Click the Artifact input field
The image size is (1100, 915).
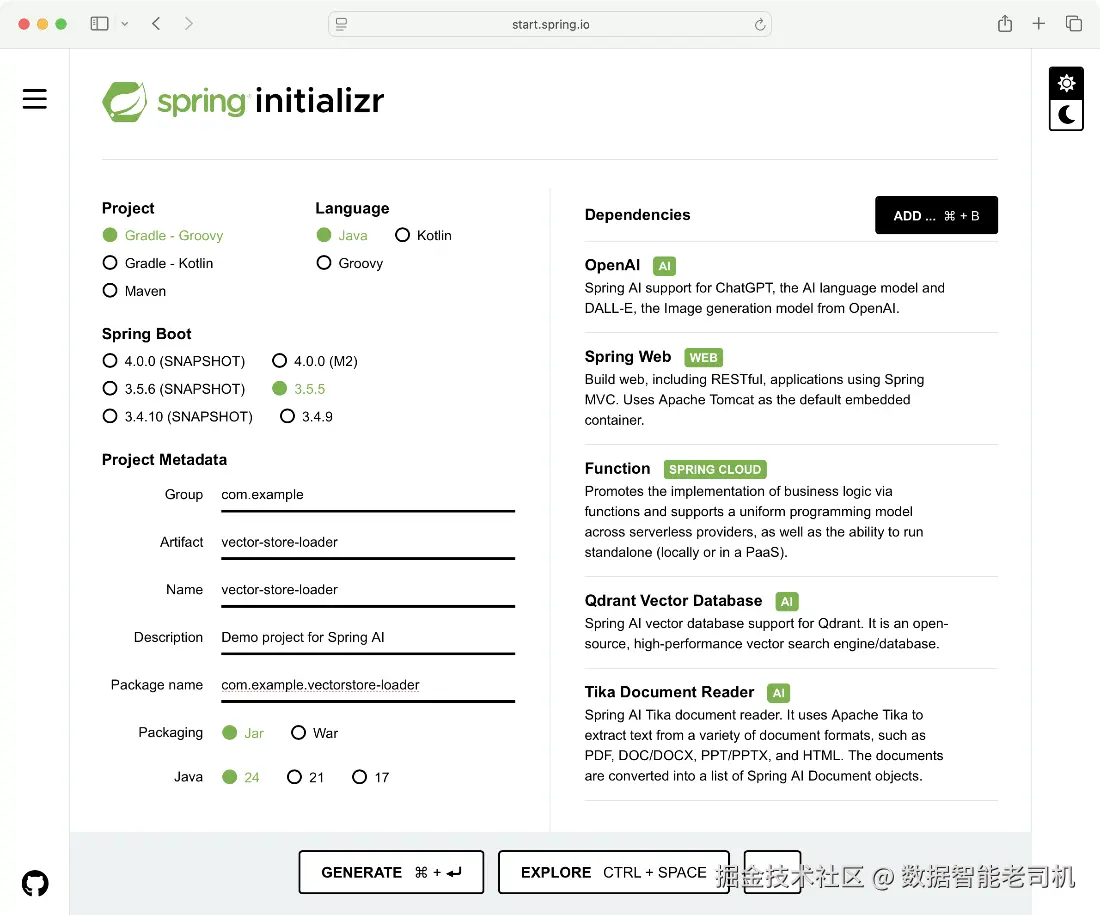pyautogui.click(x=368, y=543)
